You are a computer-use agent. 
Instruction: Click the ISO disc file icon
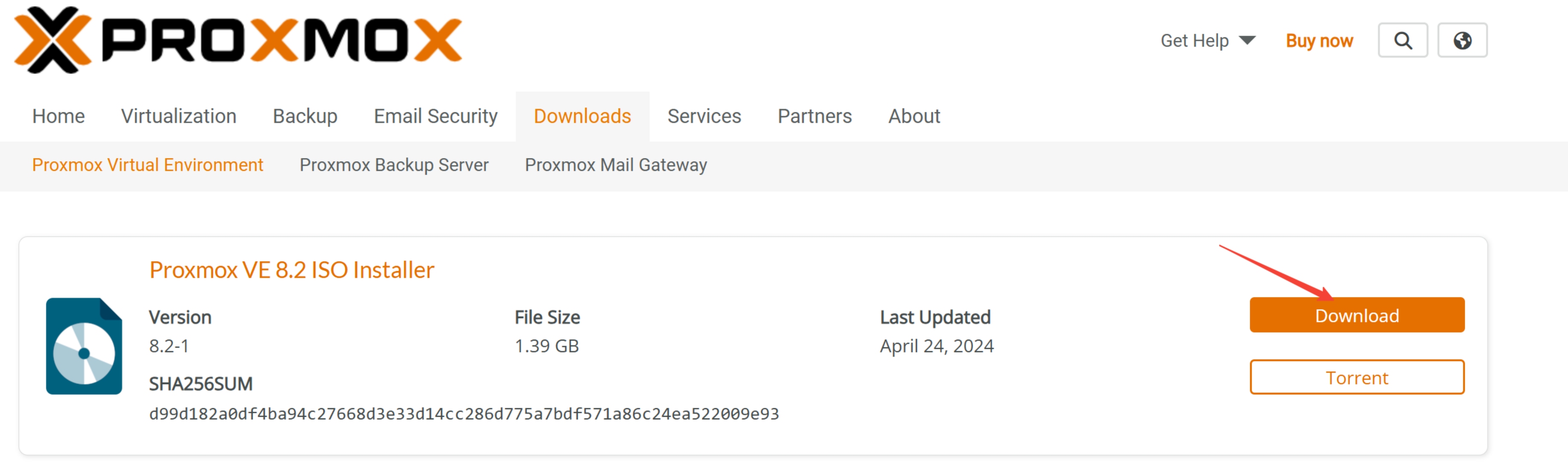(x=84, y=346)
